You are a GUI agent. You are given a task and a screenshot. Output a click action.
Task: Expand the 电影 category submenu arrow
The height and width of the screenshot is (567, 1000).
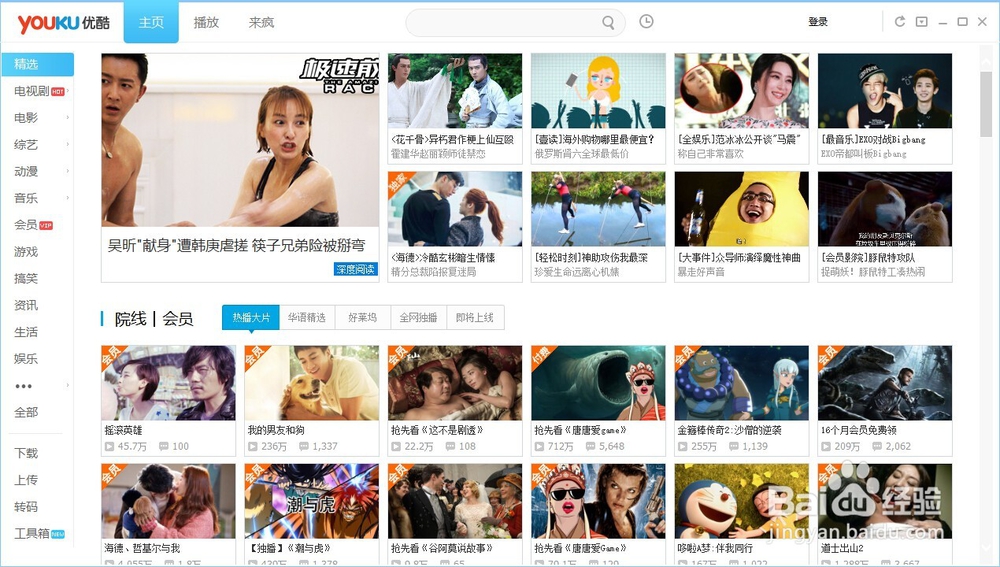[x=68, y=117]
